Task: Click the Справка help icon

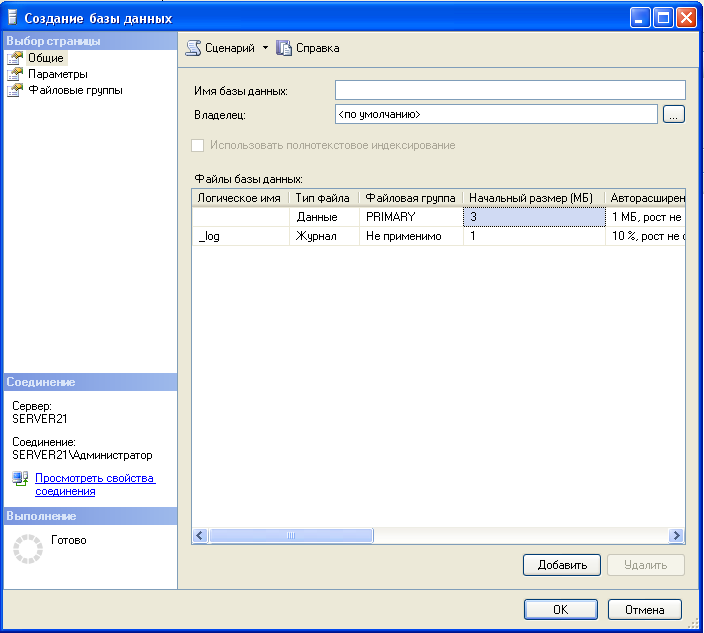Action: pos(283,48)
